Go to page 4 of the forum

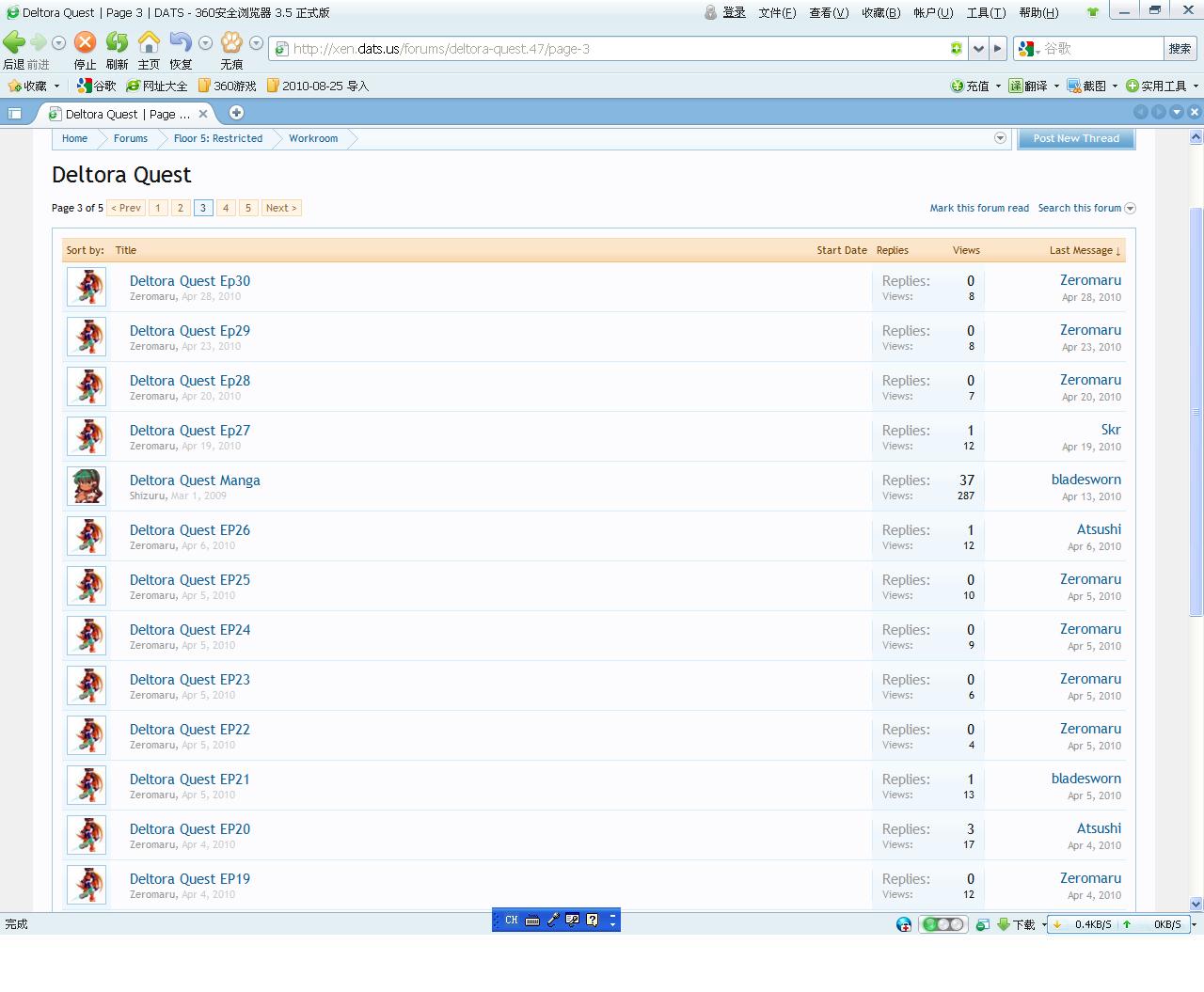tap(226, 208)
